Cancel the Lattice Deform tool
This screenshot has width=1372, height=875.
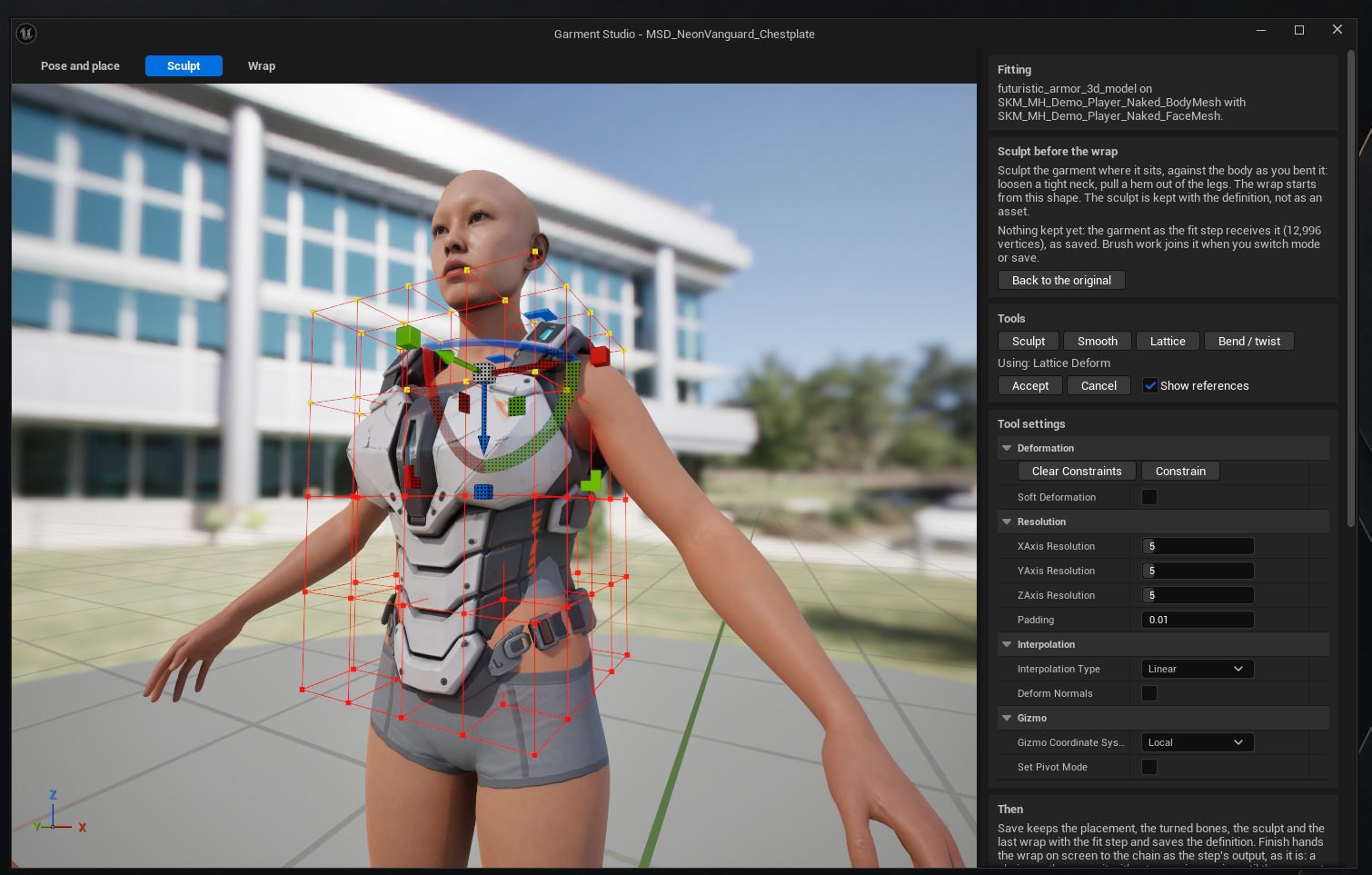pos(1099,385)
